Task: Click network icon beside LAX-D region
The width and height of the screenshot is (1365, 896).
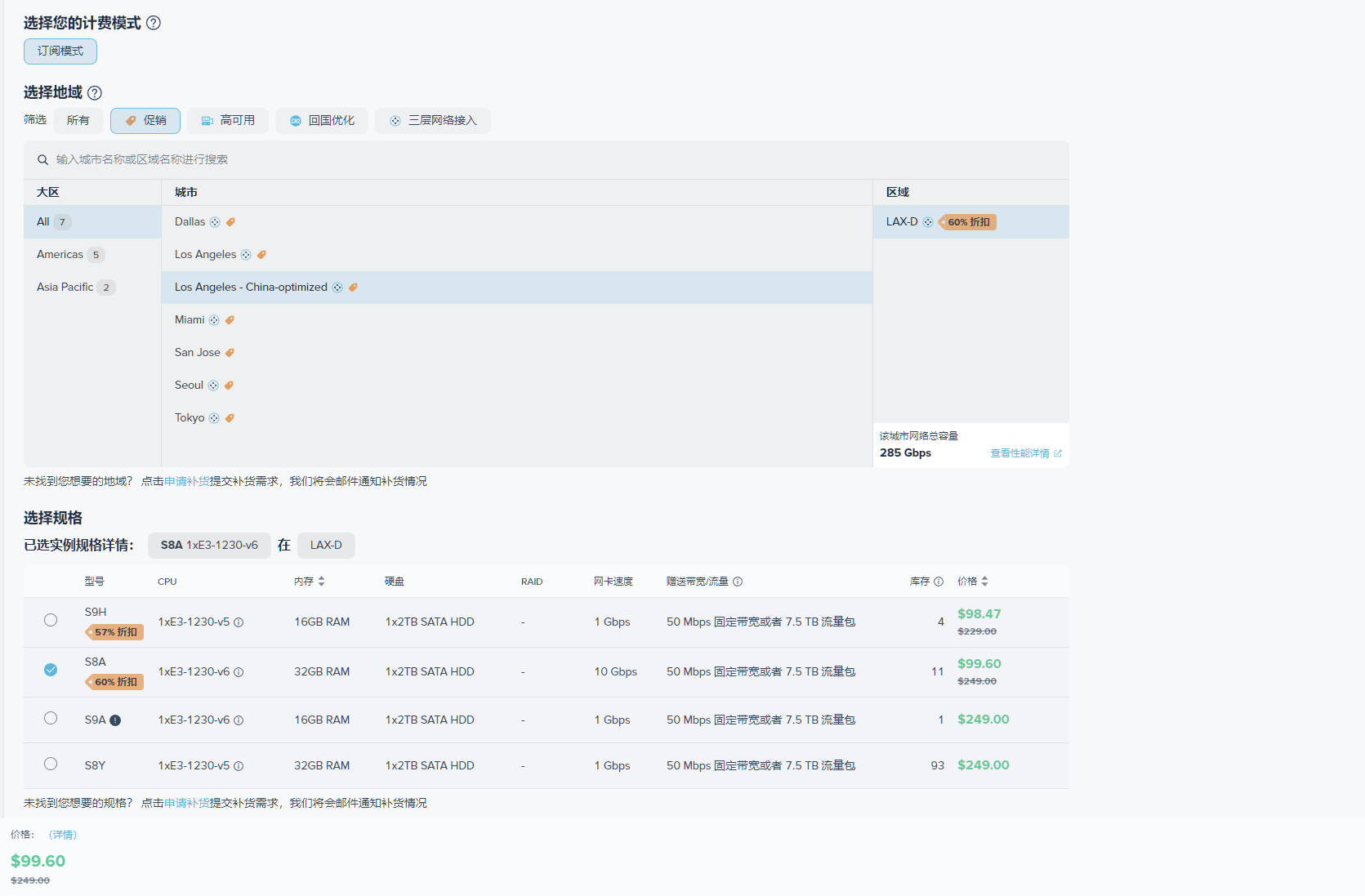Action: pyautogui.click(x=928, y=222)
